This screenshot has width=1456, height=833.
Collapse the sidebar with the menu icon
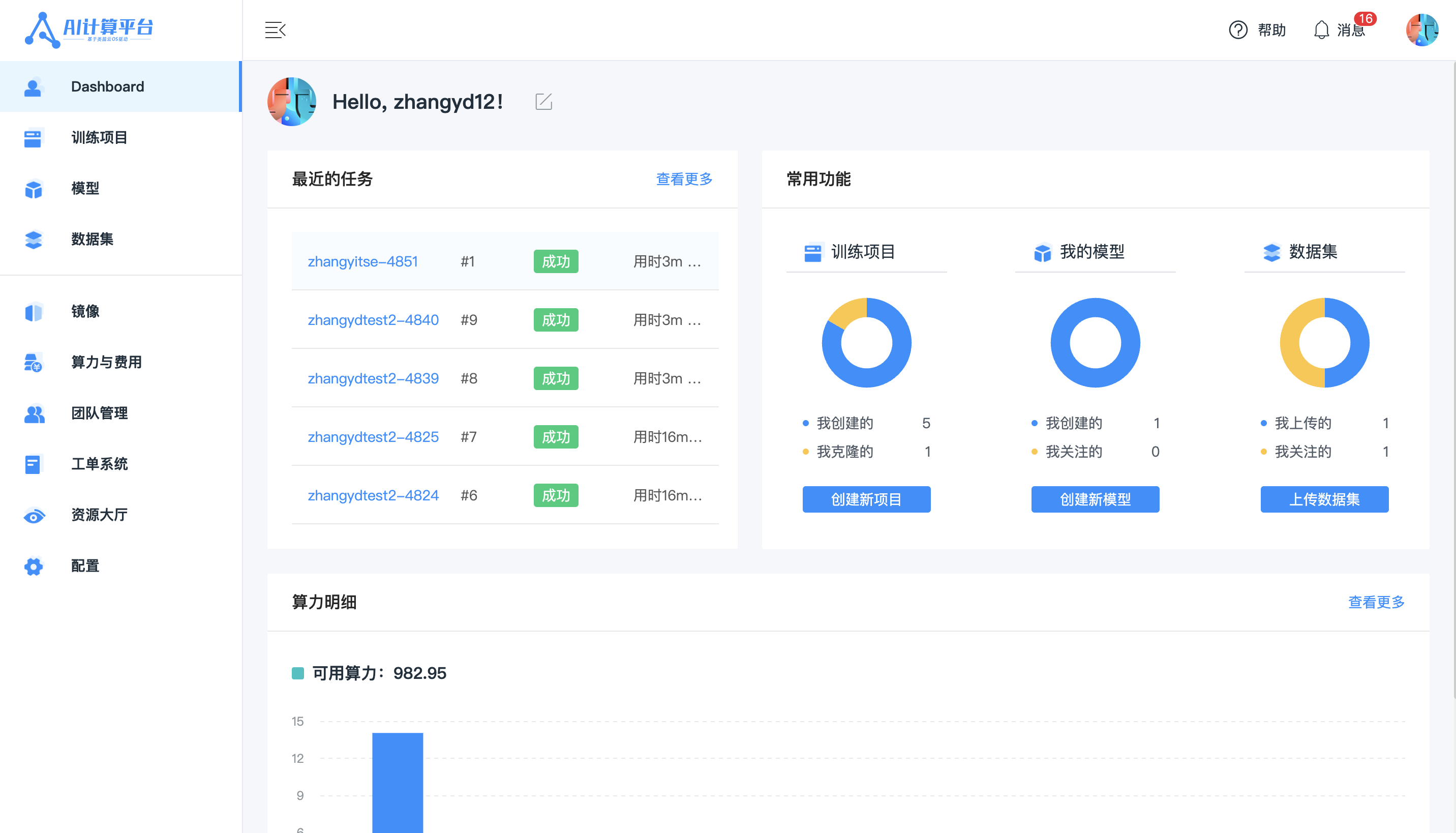[275, 29]
